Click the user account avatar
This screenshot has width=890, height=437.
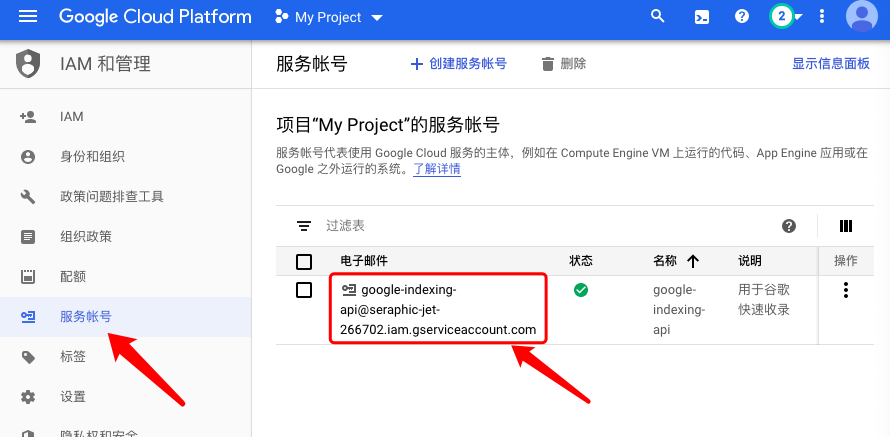point(862,16)
